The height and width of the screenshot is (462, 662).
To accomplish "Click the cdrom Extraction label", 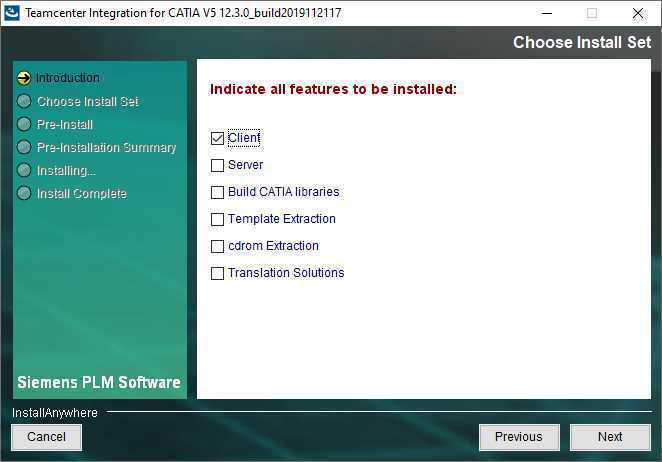I will [274, 246].
